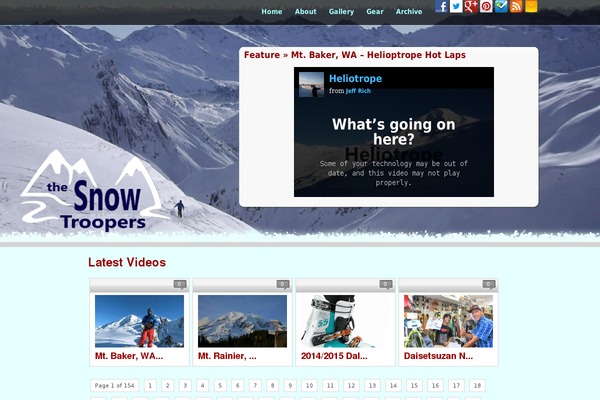
Task: Click comment bubble on Mt. Baker card
Action: coord(180,284)
